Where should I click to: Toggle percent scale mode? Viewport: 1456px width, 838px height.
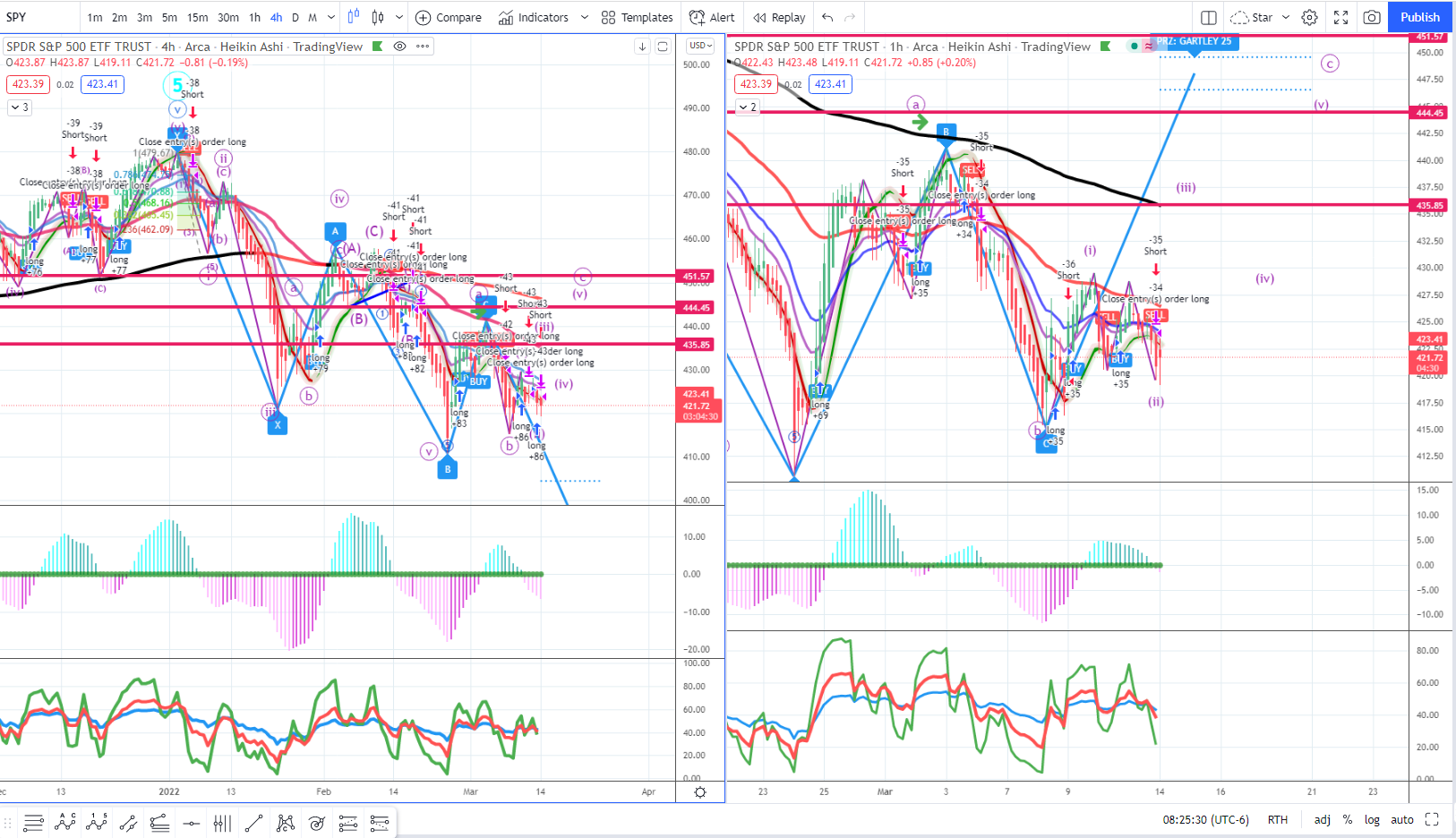pos(1347,819)
